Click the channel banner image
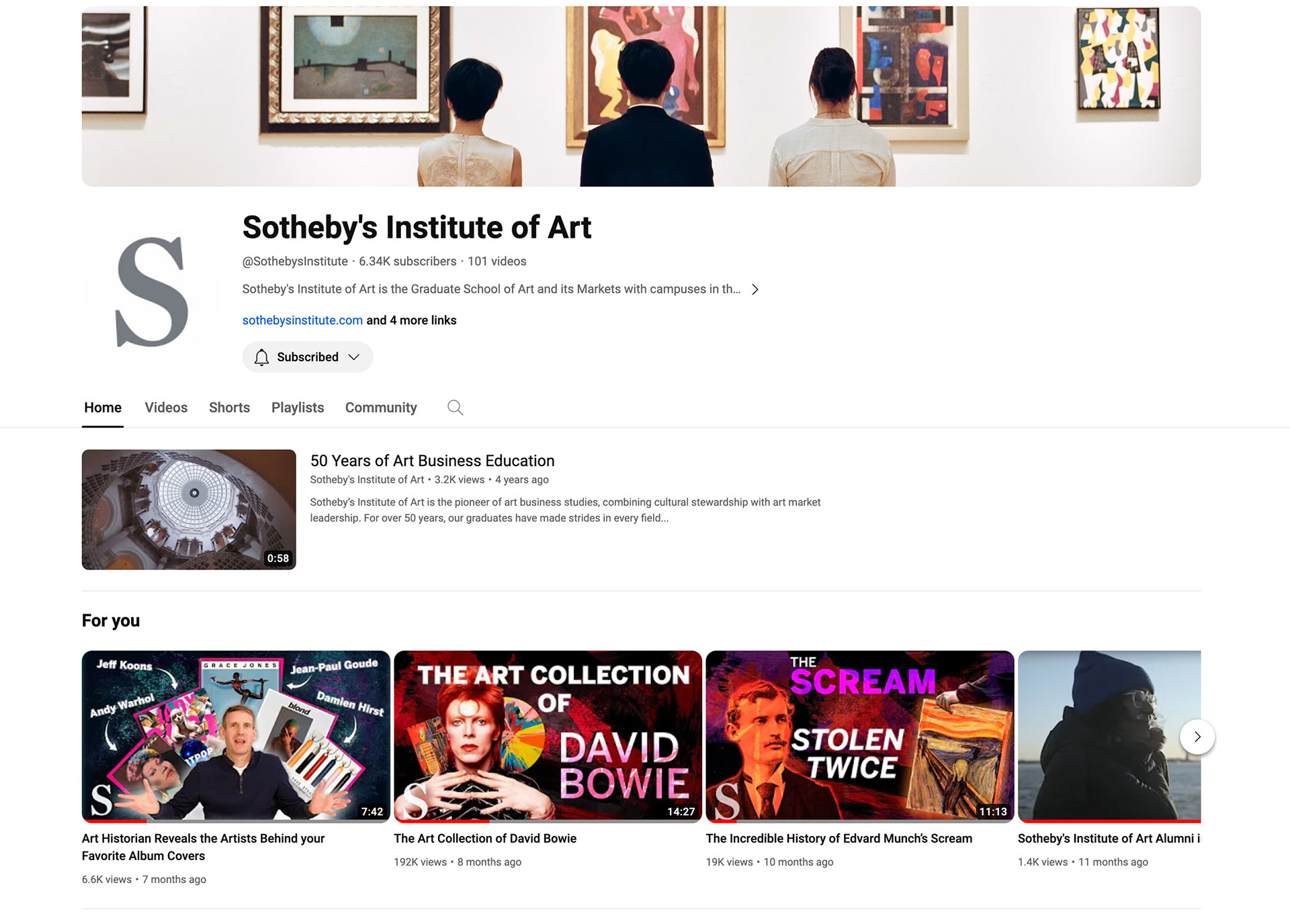Screen dimensions: 1290x924 click(641, 96)
